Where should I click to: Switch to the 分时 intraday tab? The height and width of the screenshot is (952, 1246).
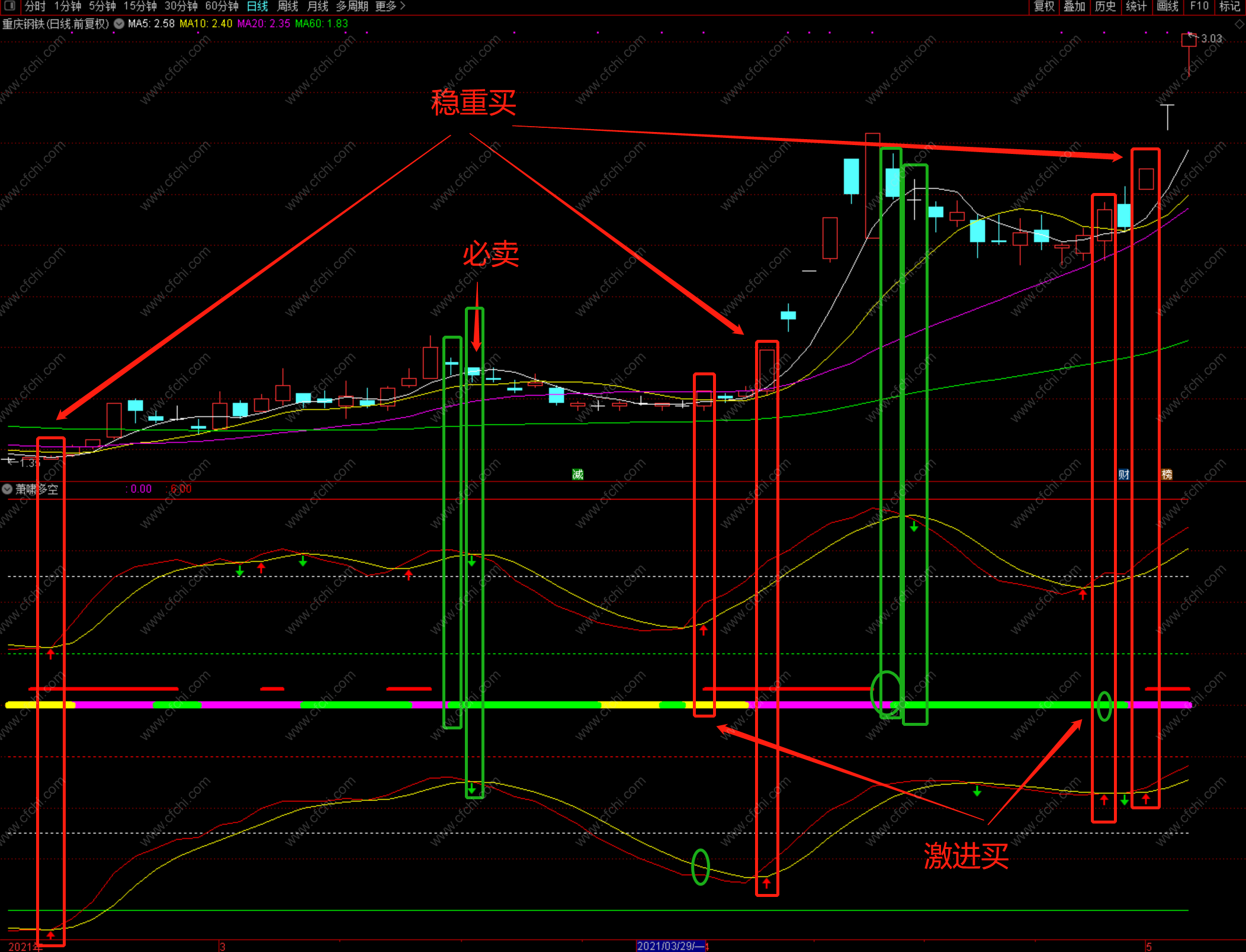click(35, 6)
